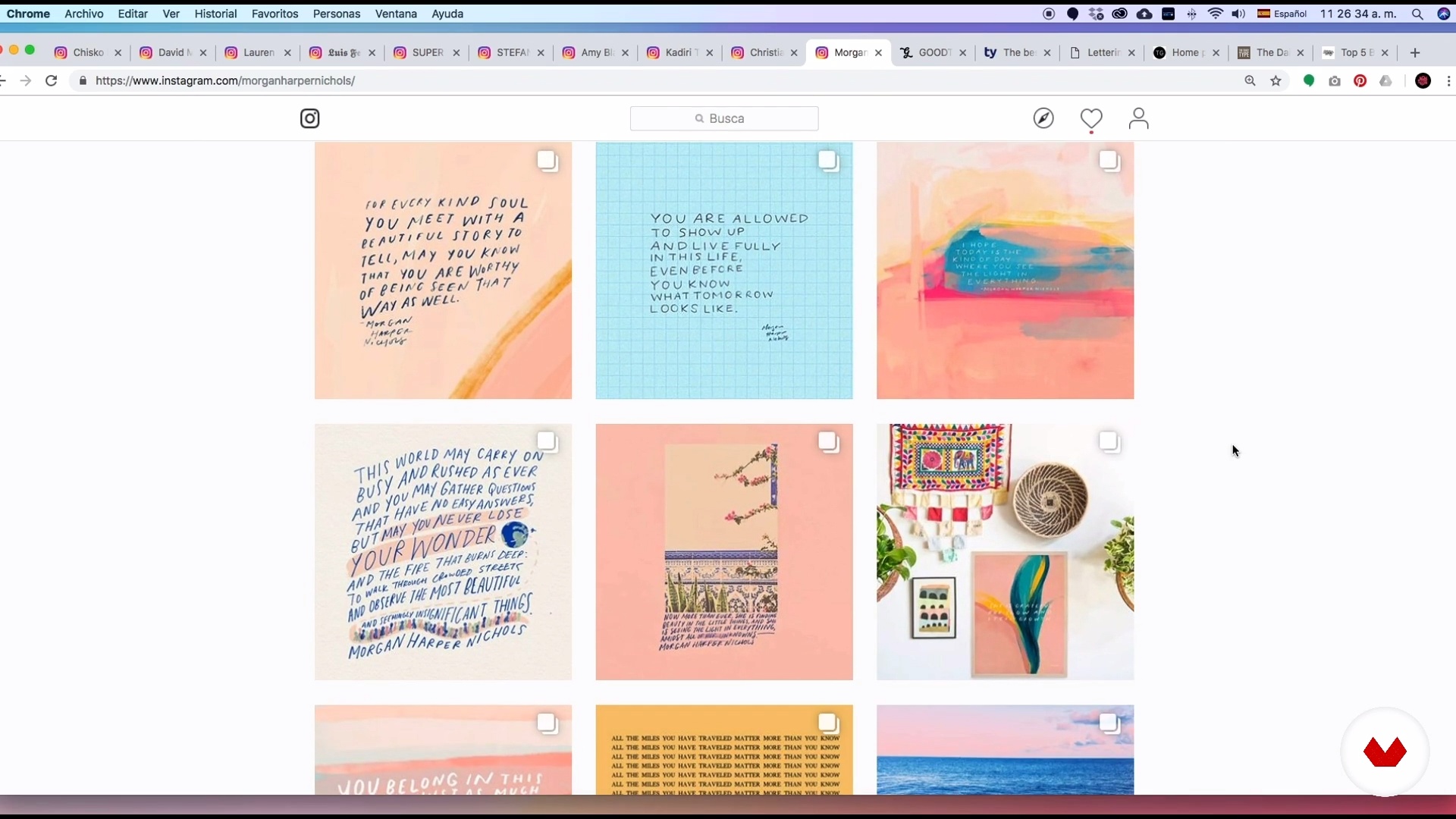1456x819 pixels.
Task: Open the Favoritos menu
Action: [275, 14]
